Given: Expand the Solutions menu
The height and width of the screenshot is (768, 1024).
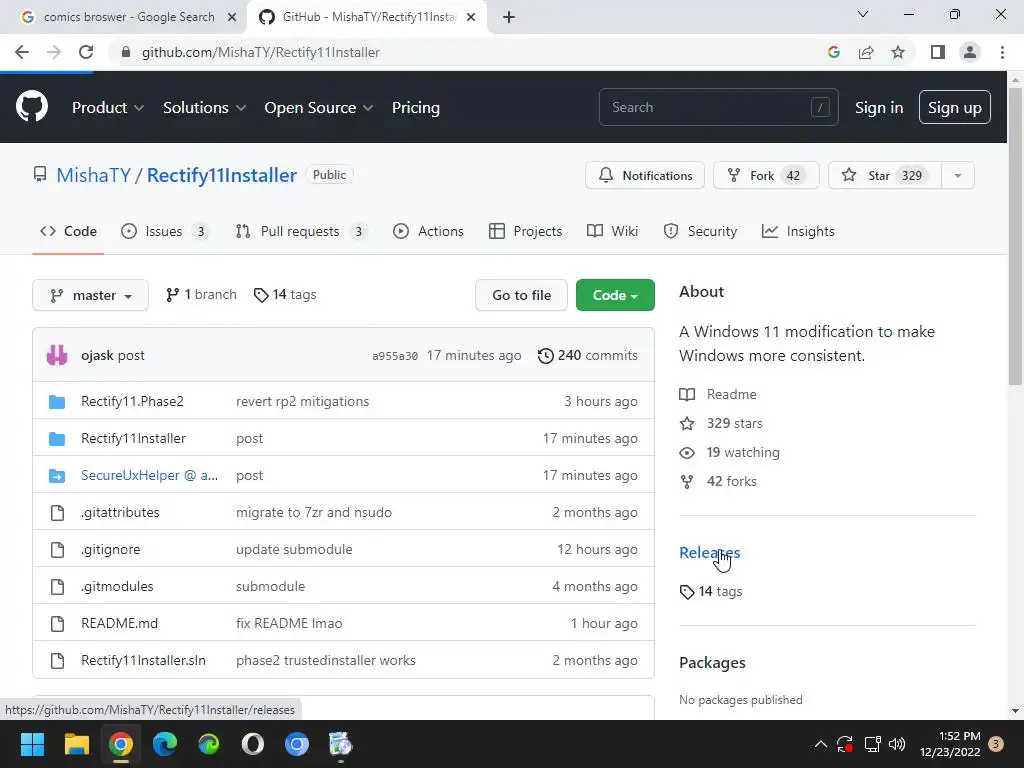Looking at the screenshot, I should pyautogui.click(x=204, y=108).
